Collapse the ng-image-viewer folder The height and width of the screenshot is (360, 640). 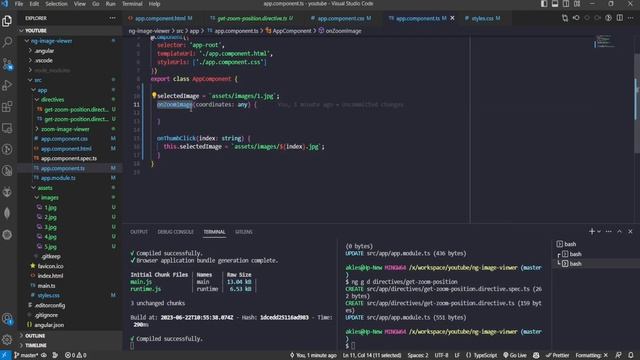point(69,41)
